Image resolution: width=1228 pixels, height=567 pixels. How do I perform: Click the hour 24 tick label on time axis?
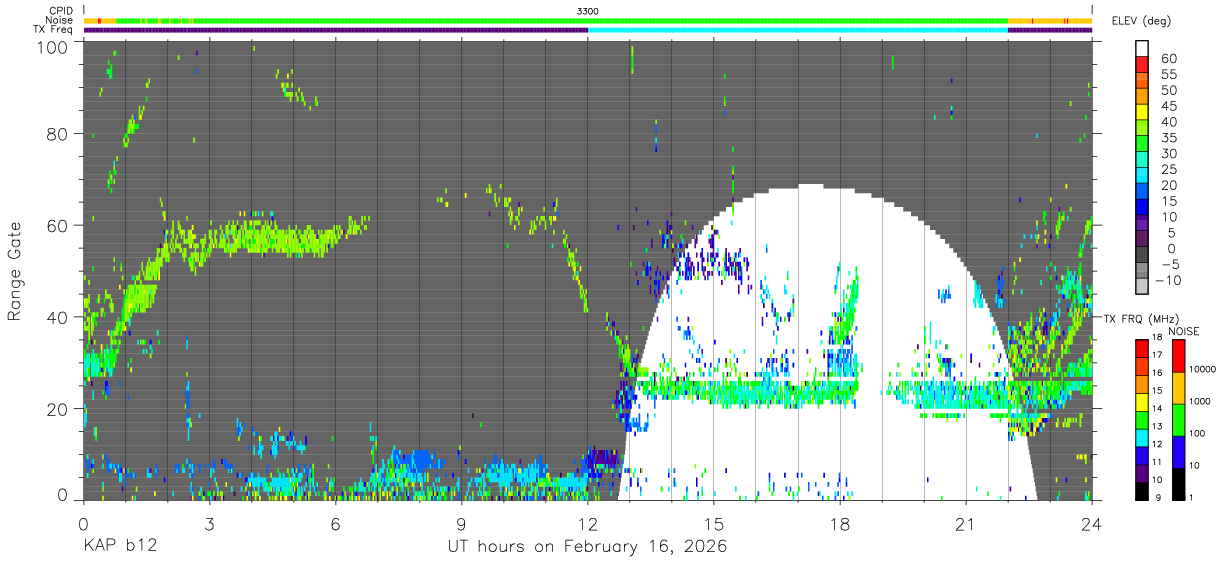pyautogui.click(x=1092, y=524)
